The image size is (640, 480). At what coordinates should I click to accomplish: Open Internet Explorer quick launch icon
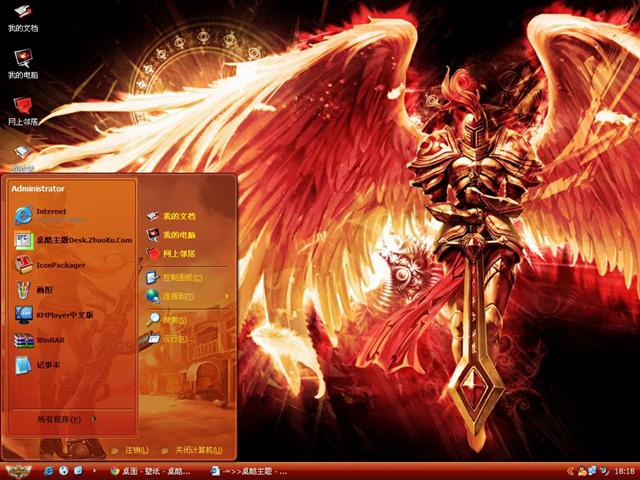(x=48, y=471)
